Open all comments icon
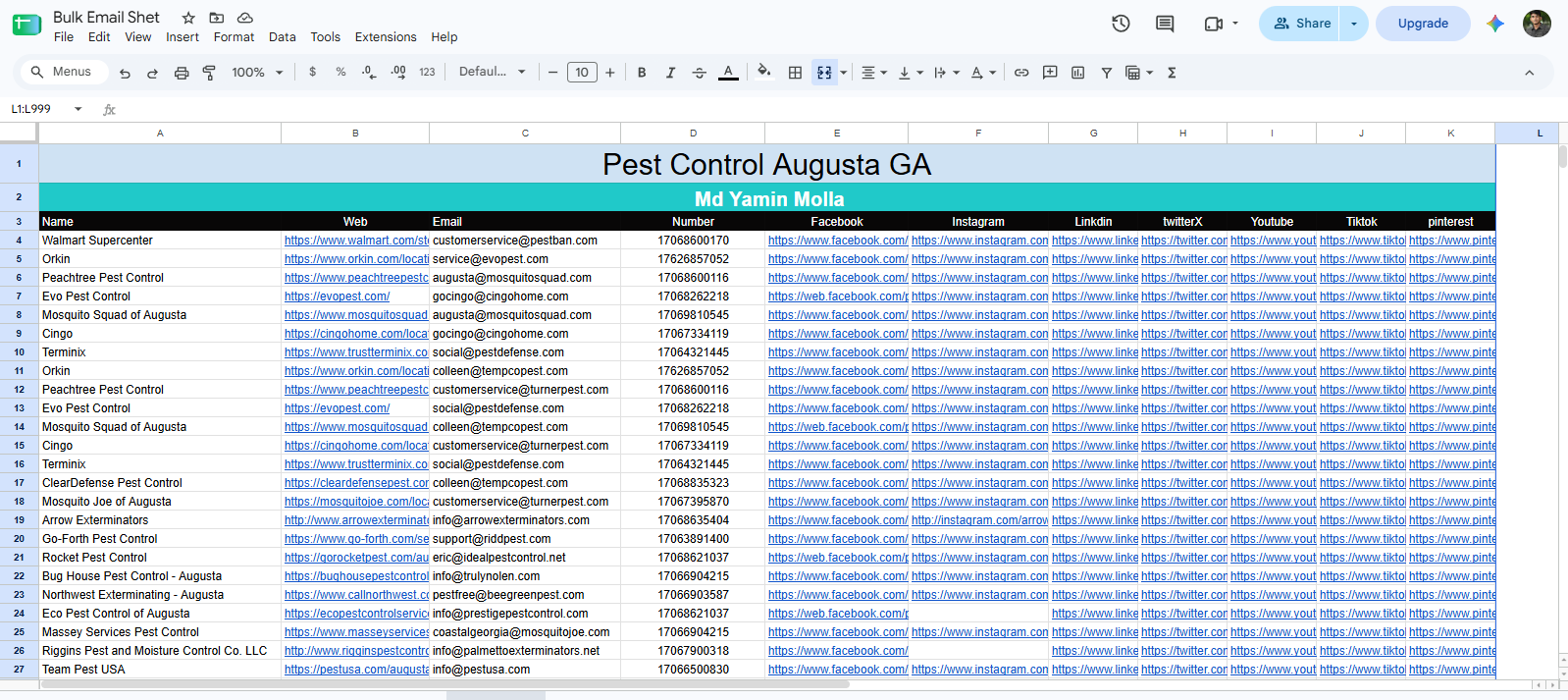 (1165, 24)
